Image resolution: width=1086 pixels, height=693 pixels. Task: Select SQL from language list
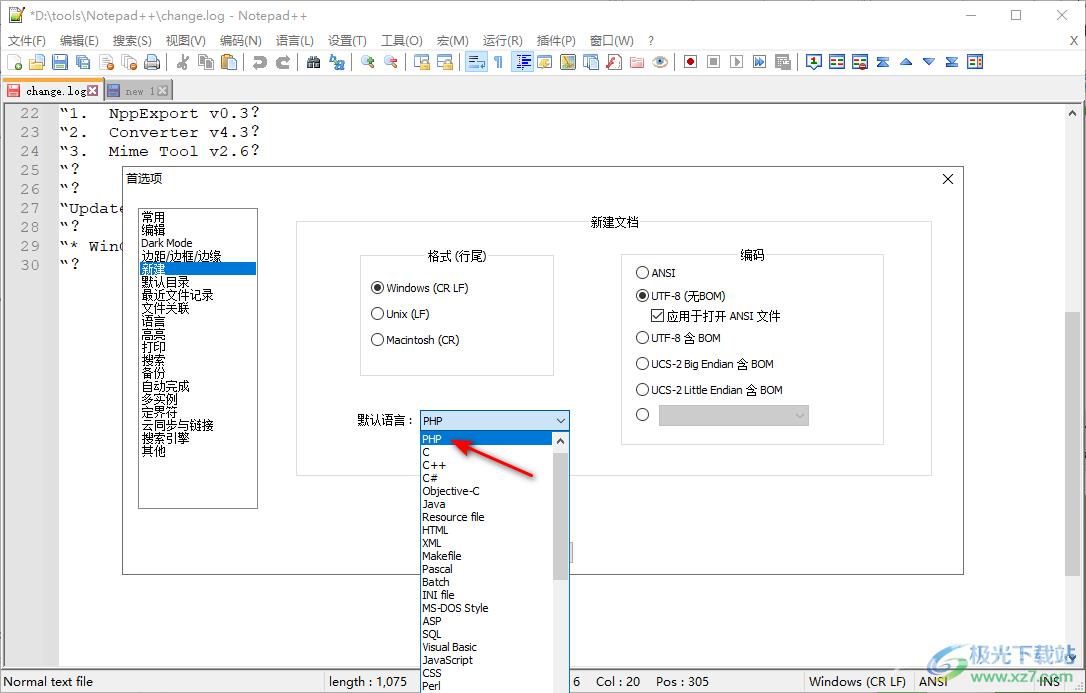coord(487,634)
